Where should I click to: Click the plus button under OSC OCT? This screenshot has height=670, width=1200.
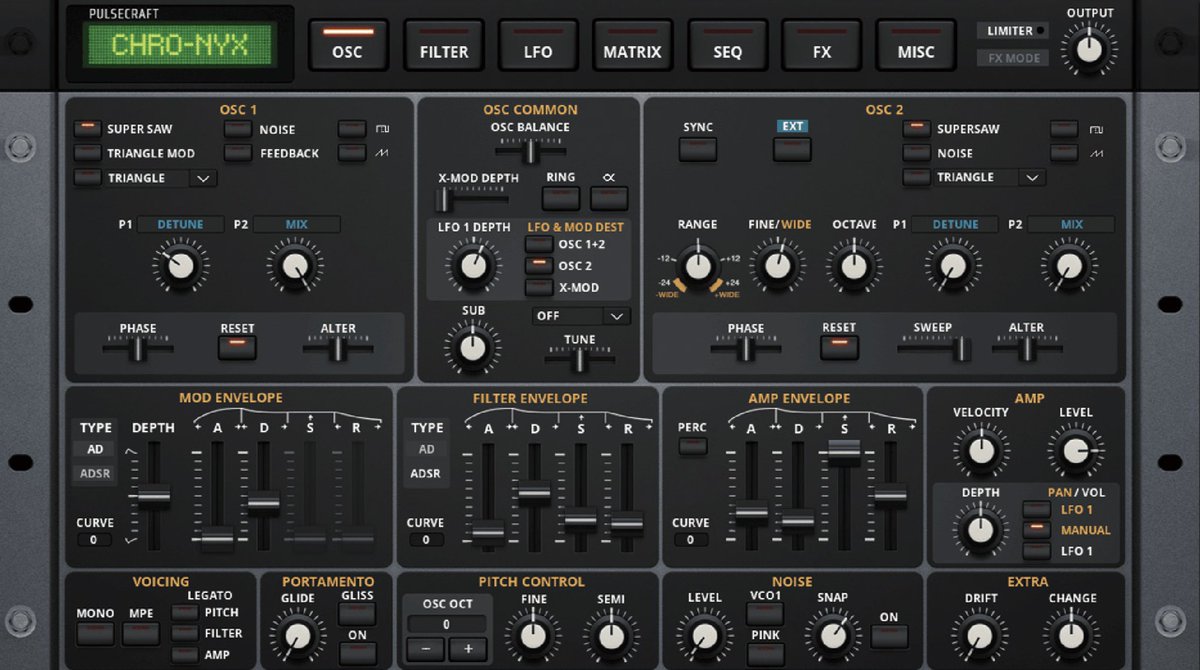pos(467,648)
